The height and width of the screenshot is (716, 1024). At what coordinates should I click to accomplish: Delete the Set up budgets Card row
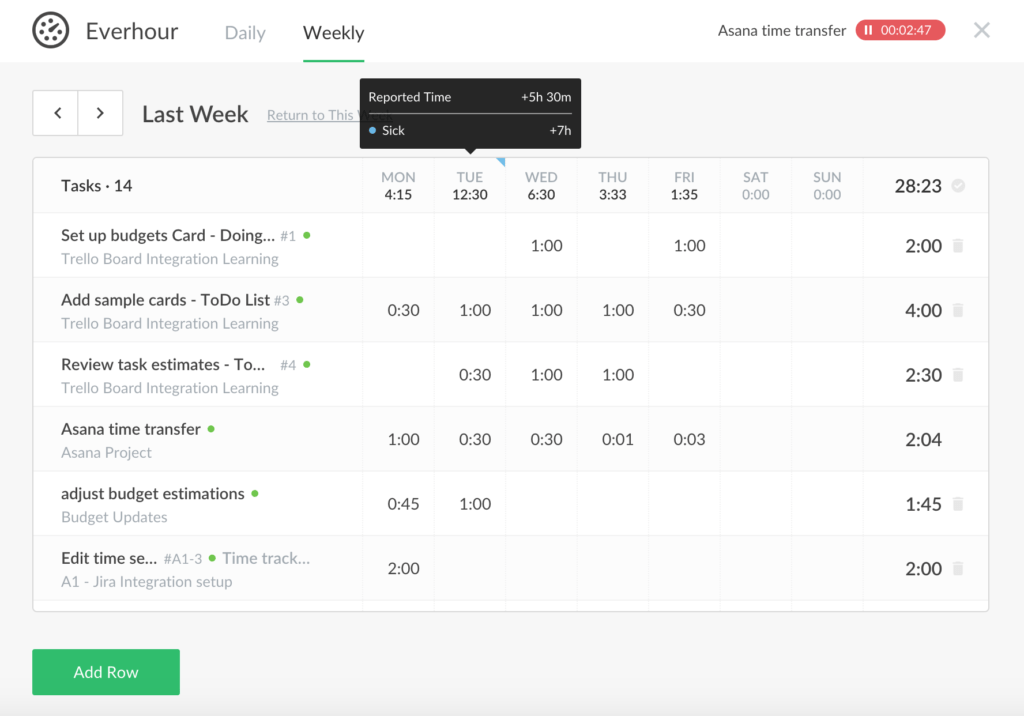coord(958,246)
